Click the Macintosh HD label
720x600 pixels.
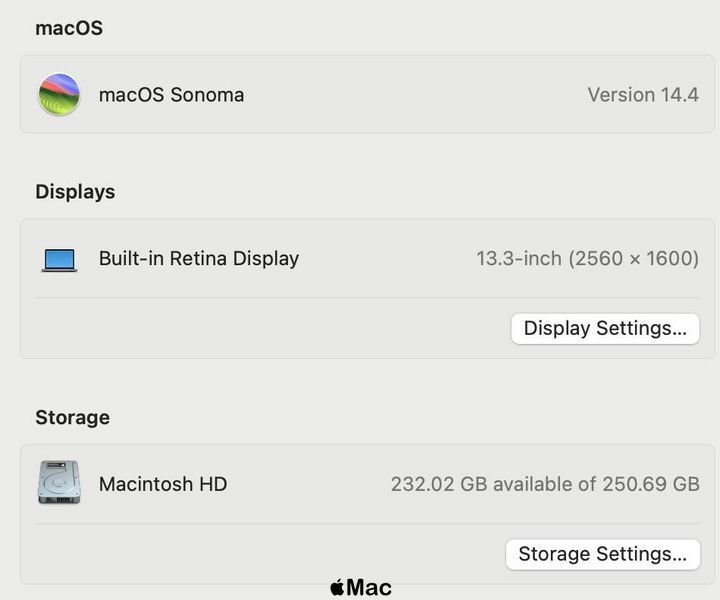coord(163,484)
